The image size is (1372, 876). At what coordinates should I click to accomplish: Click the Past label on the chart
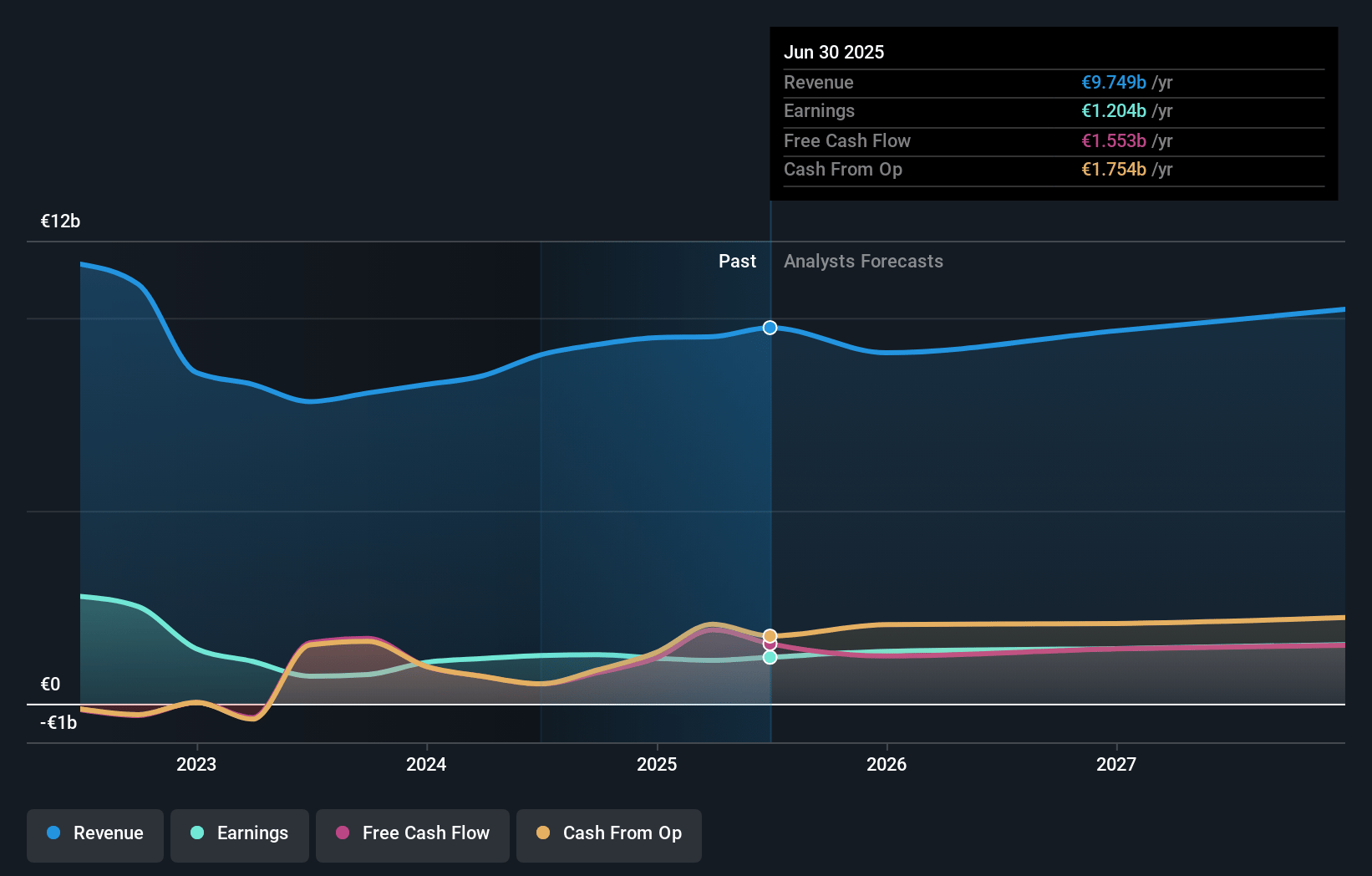pyautogui.click(x=737, y=262)
